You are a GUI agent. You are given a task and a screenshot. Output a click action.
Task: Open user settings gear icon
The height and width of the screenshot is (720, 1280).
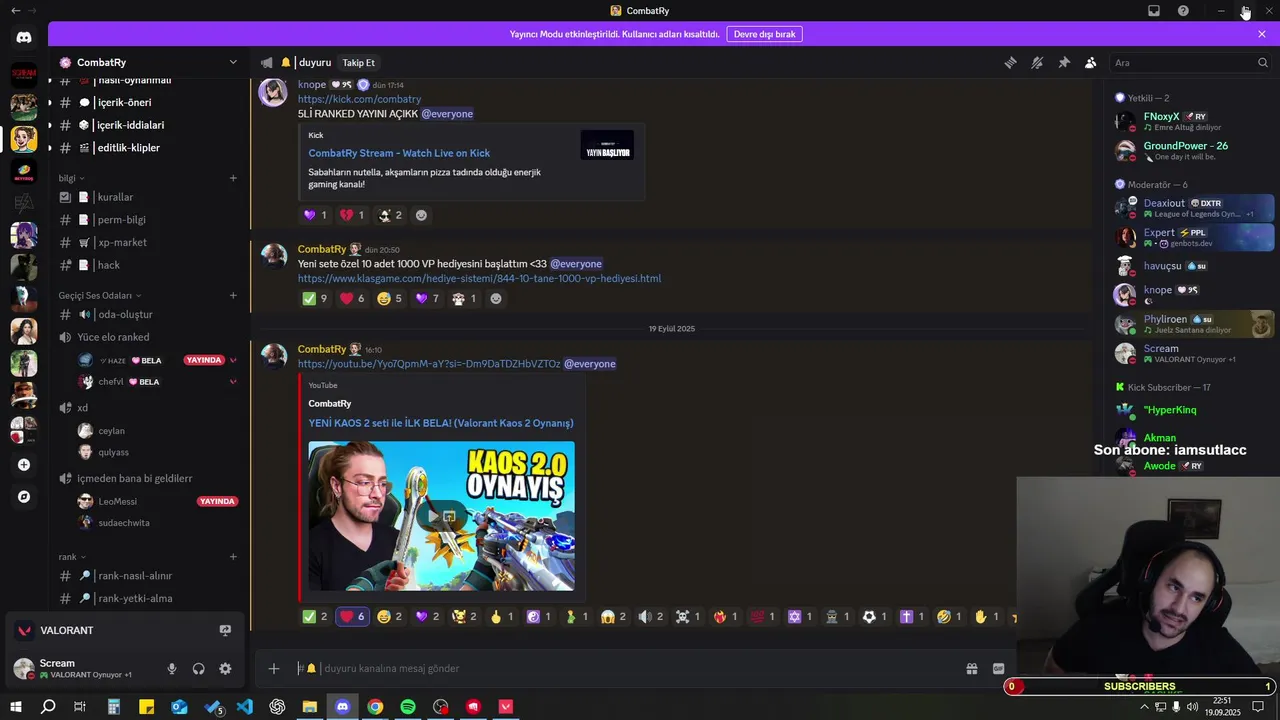tap(225, 669)
